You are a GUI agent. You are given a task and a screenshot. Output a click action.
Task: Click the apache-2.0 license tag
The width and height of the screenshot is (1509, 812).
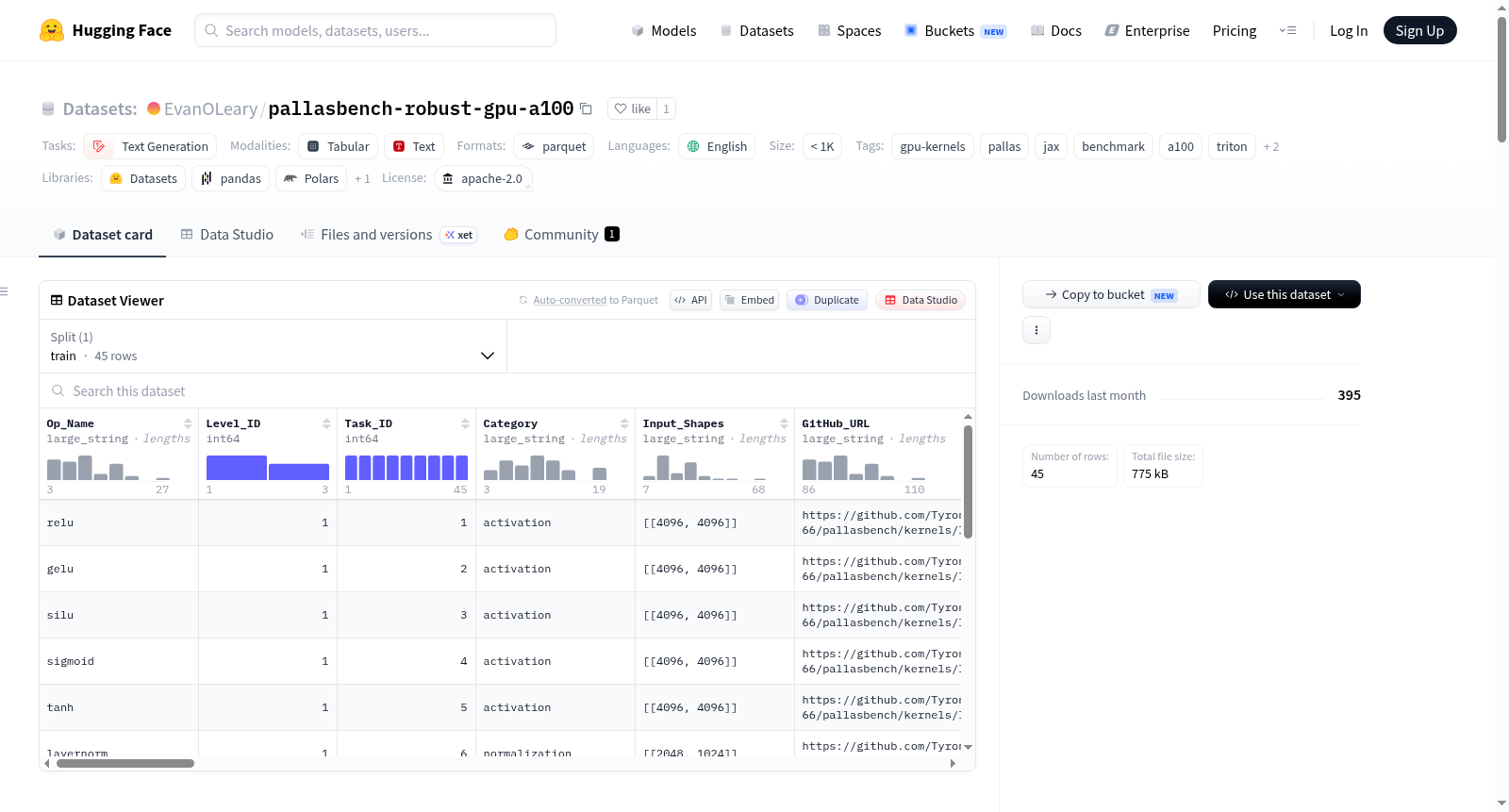pos(483,178)
